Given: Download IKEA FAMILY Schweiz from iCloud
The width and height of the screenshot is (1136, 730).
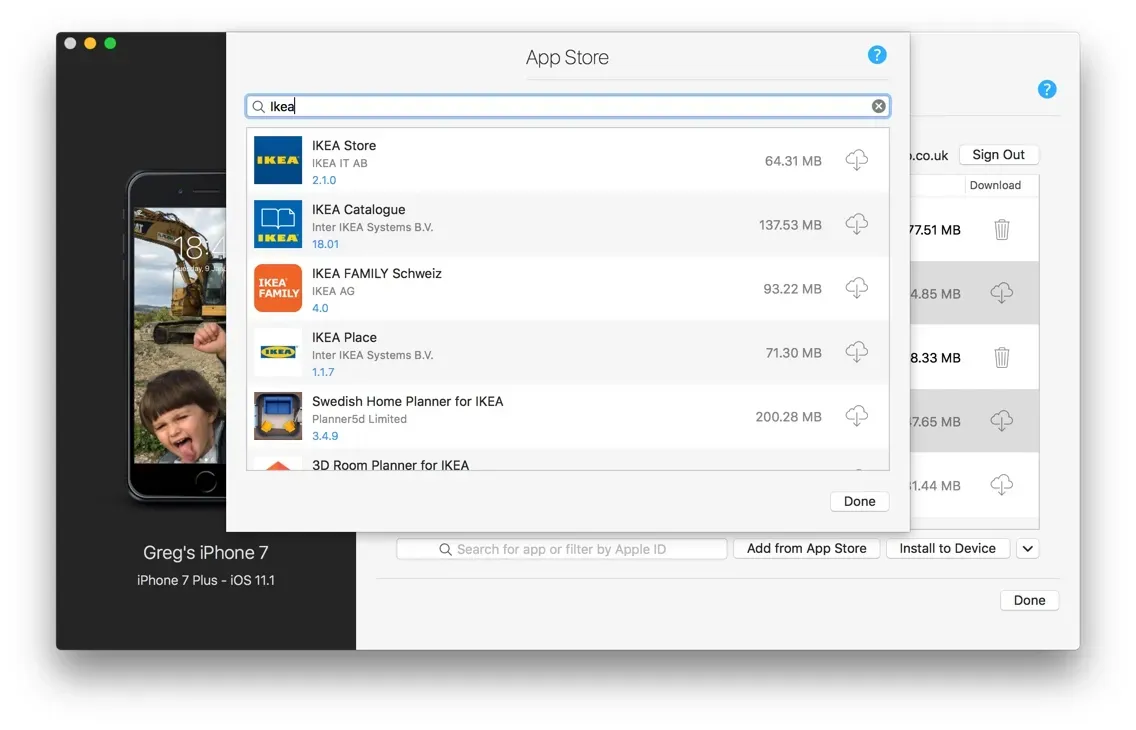Looking at the screenshot, I should (857, 288).
